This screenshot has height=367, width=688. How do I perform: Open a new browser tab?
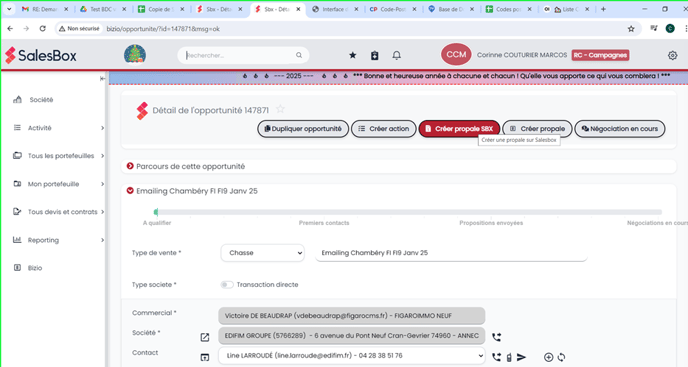pyautogui.click(x=603, y=9)
